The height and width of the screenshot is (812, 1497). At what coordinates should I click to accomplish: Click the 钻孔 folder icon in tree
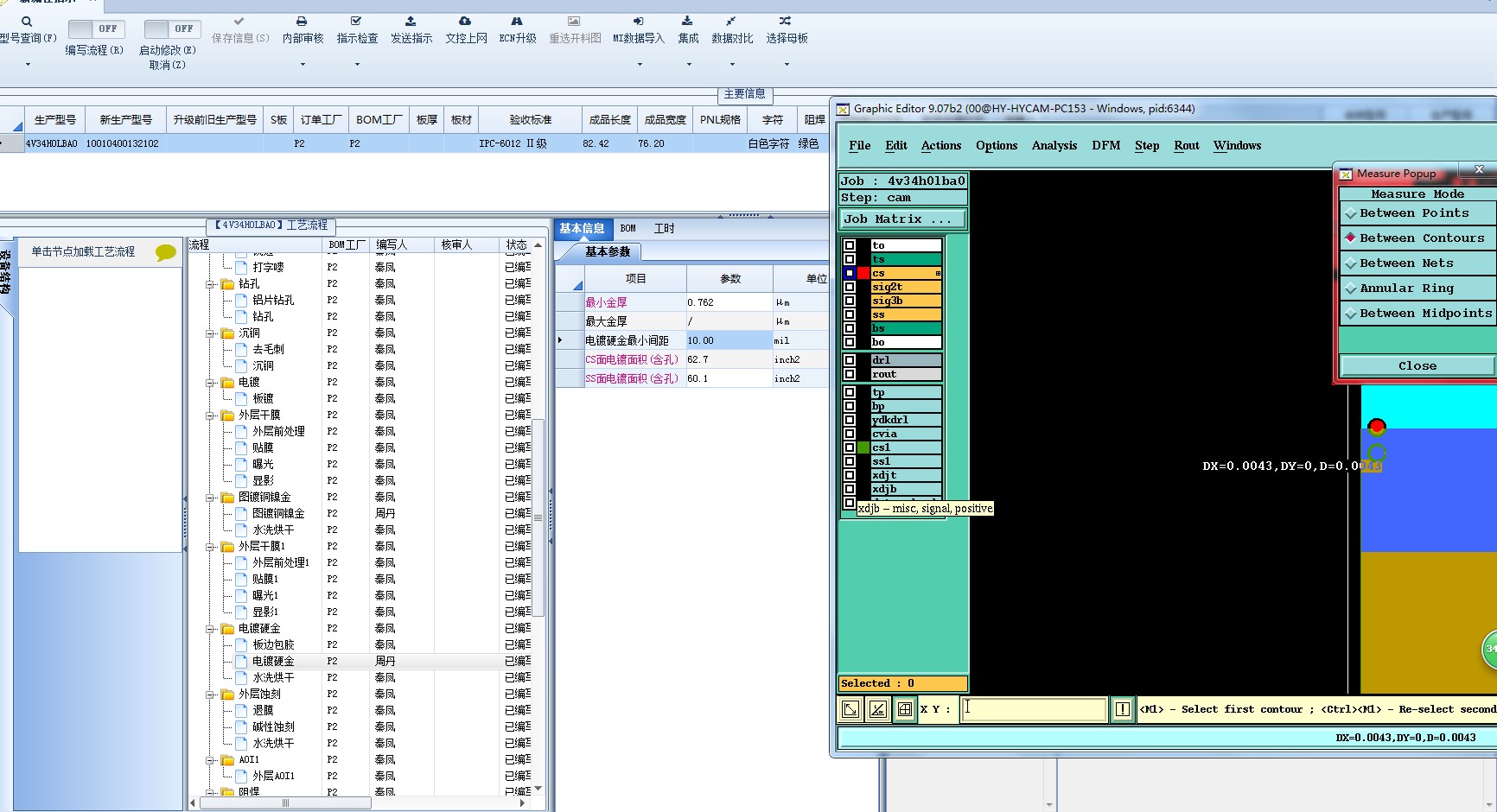(x=227, y=283)
